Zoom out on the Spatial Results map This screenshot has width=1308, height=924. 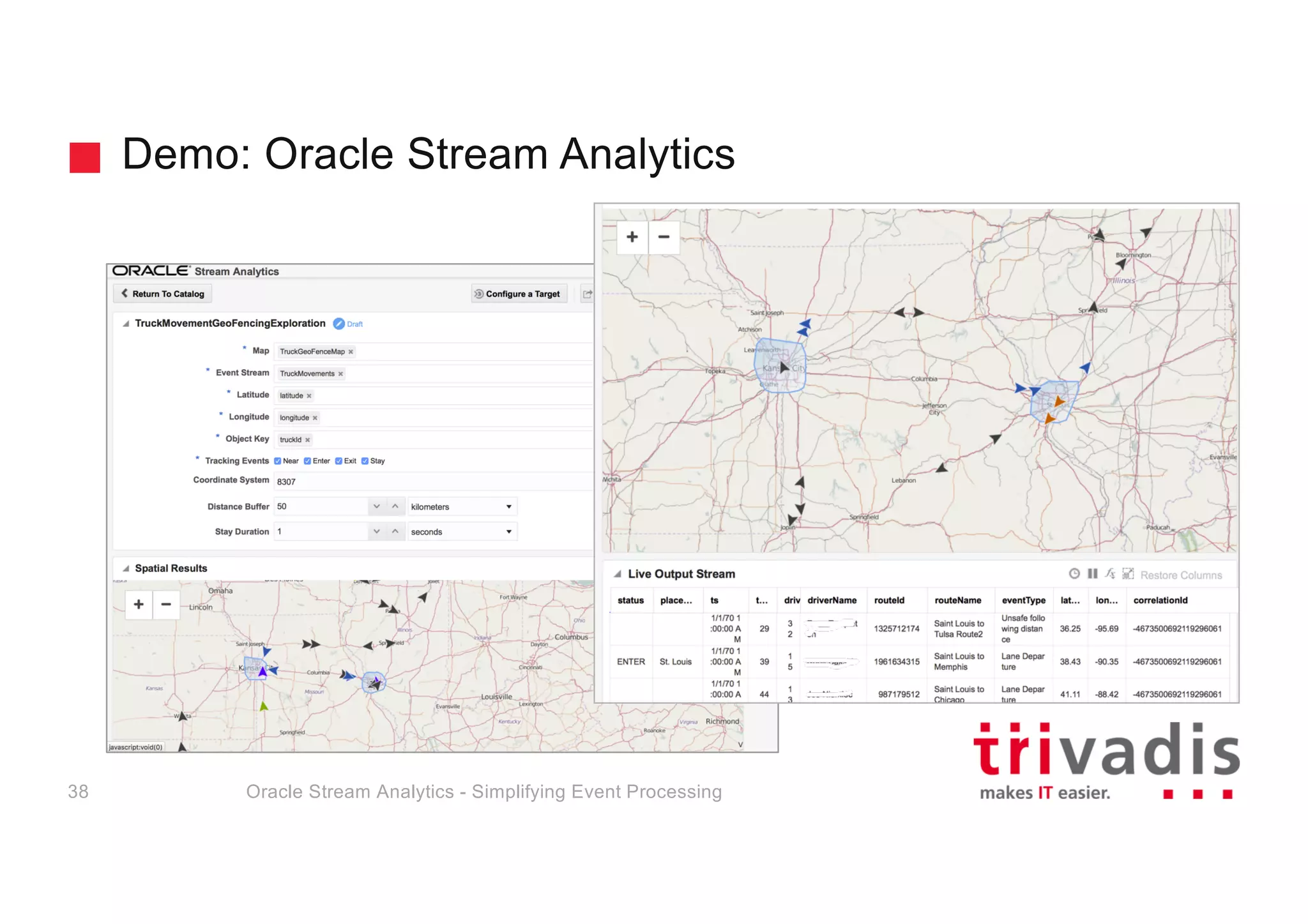166,605
